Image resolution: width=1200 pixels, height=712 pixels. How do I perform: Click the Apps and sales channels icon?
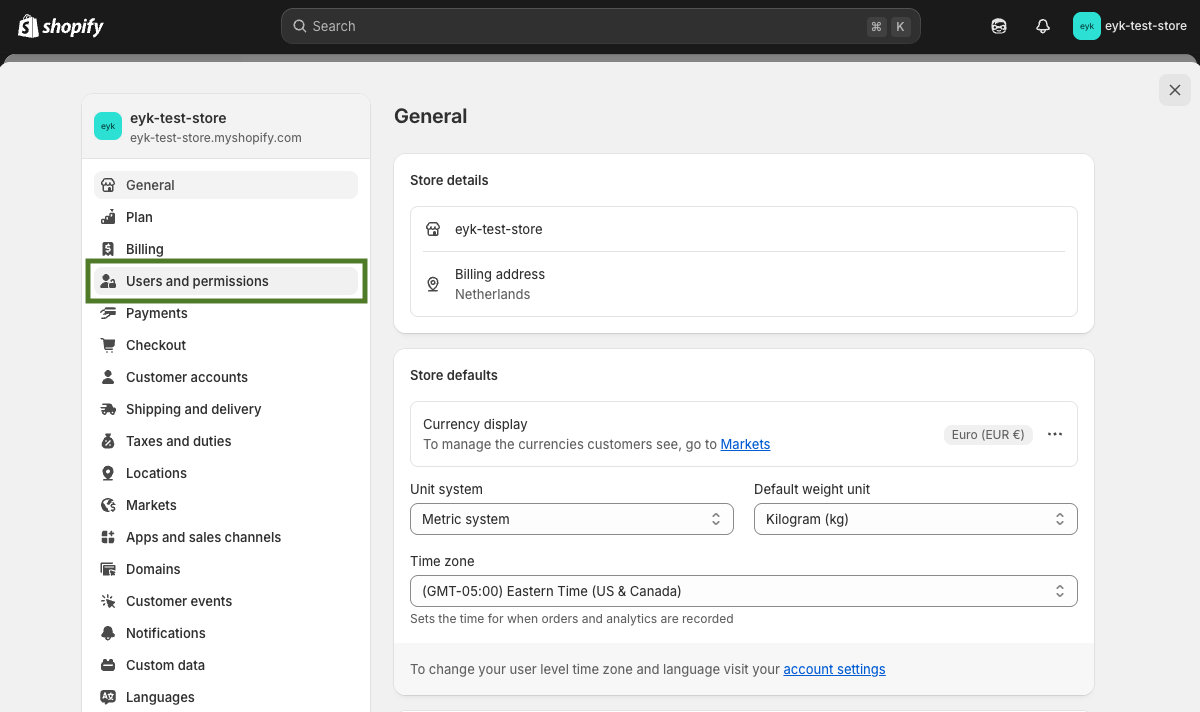click(108, 537)
